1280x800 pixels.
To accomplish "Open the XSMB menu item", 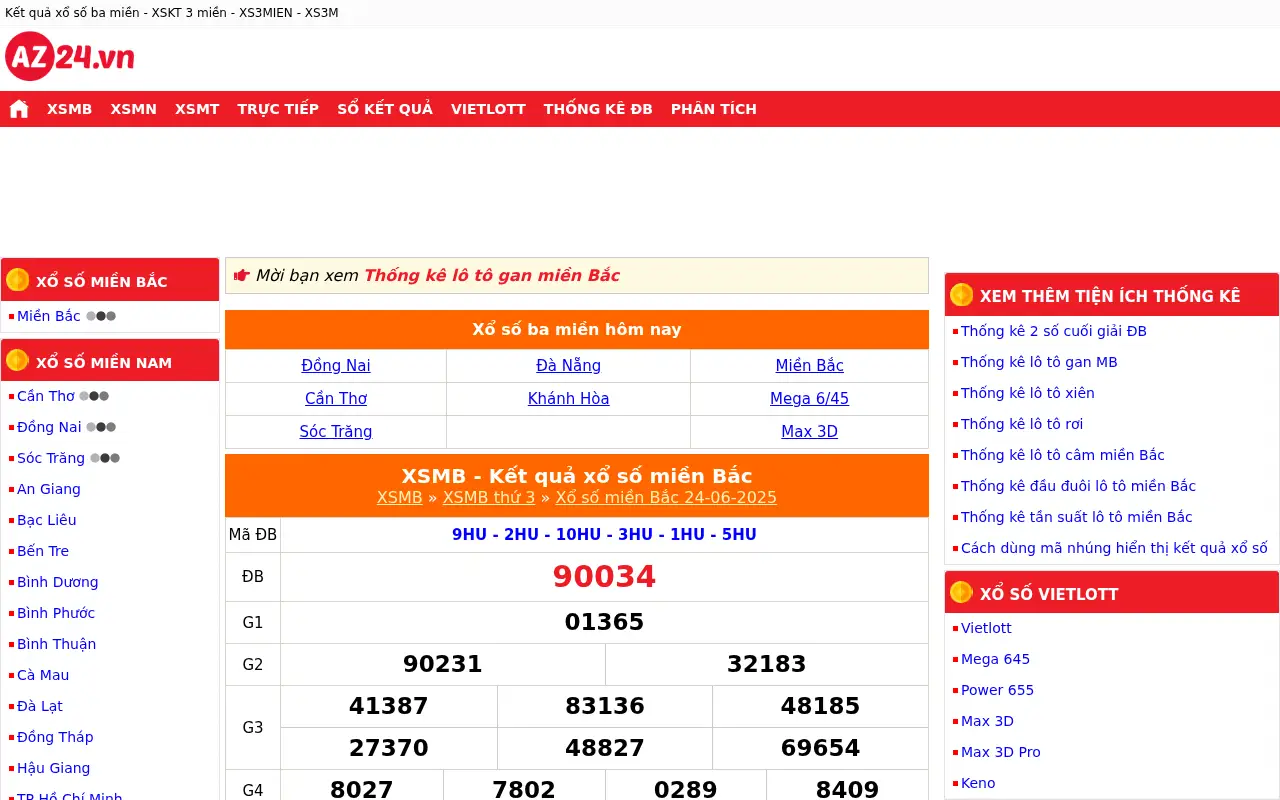I will (x=69, y=109).
